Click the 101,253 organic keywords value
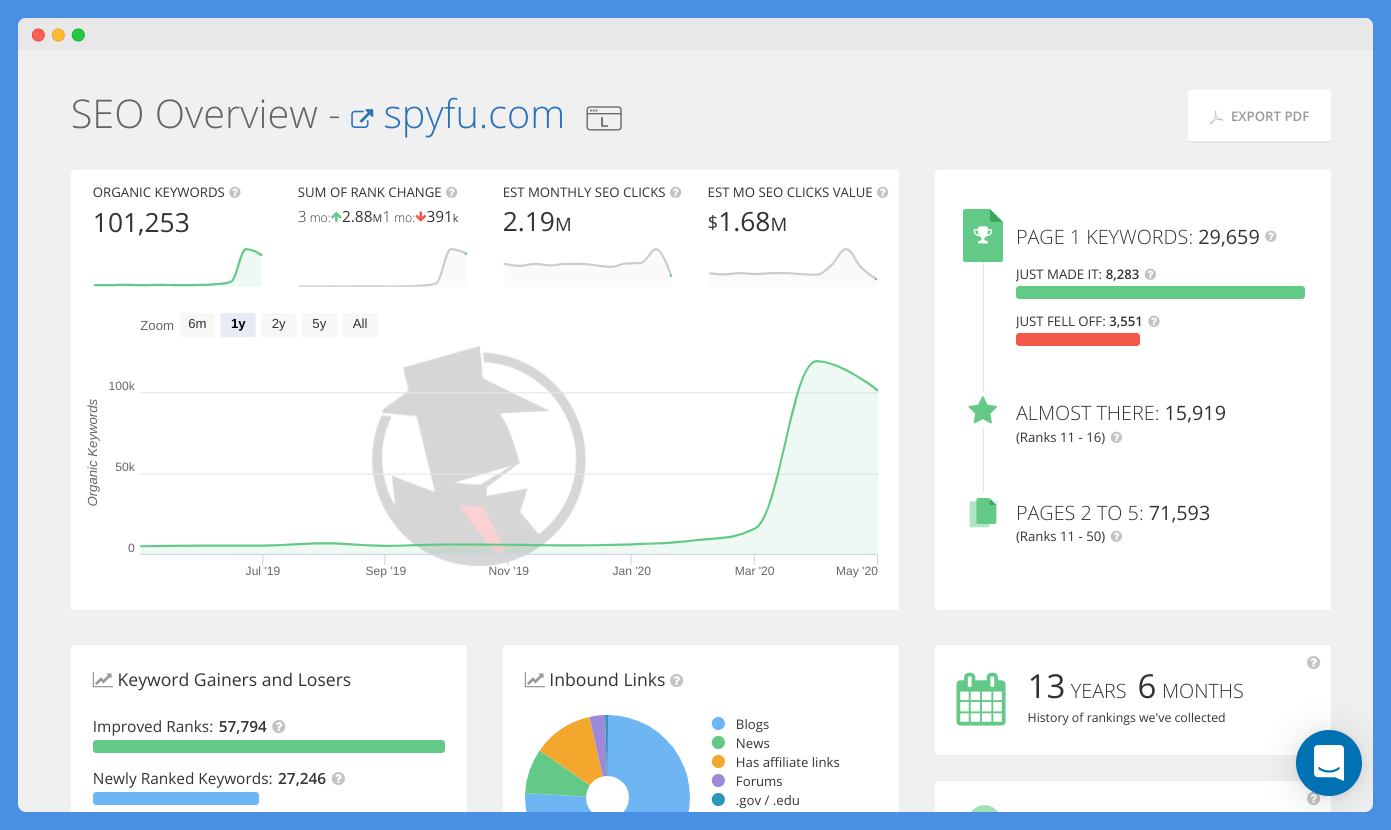 click(141, 223)
